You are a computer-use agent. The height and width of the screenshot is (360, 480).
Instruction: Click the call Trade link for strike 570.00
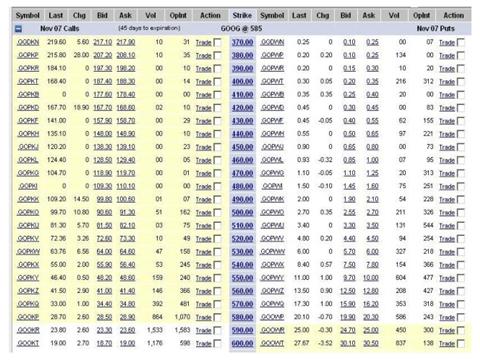click(x=203, y=304)
